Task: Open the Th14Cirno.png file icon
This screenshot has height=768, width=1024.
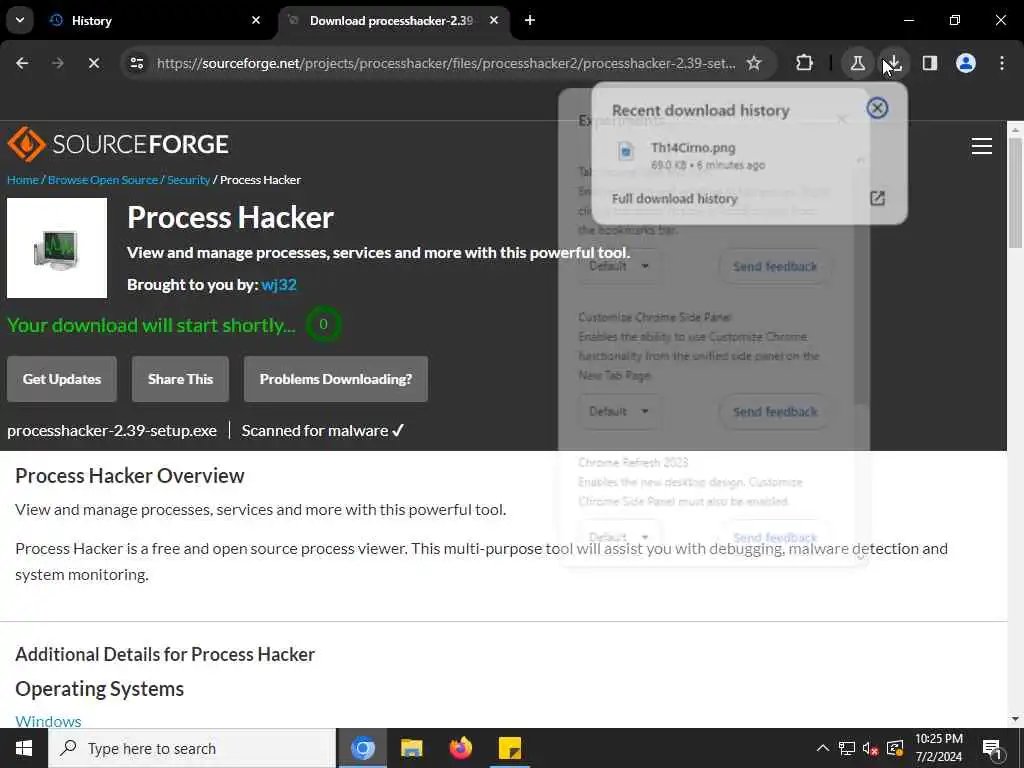Action: click(626, 152)
